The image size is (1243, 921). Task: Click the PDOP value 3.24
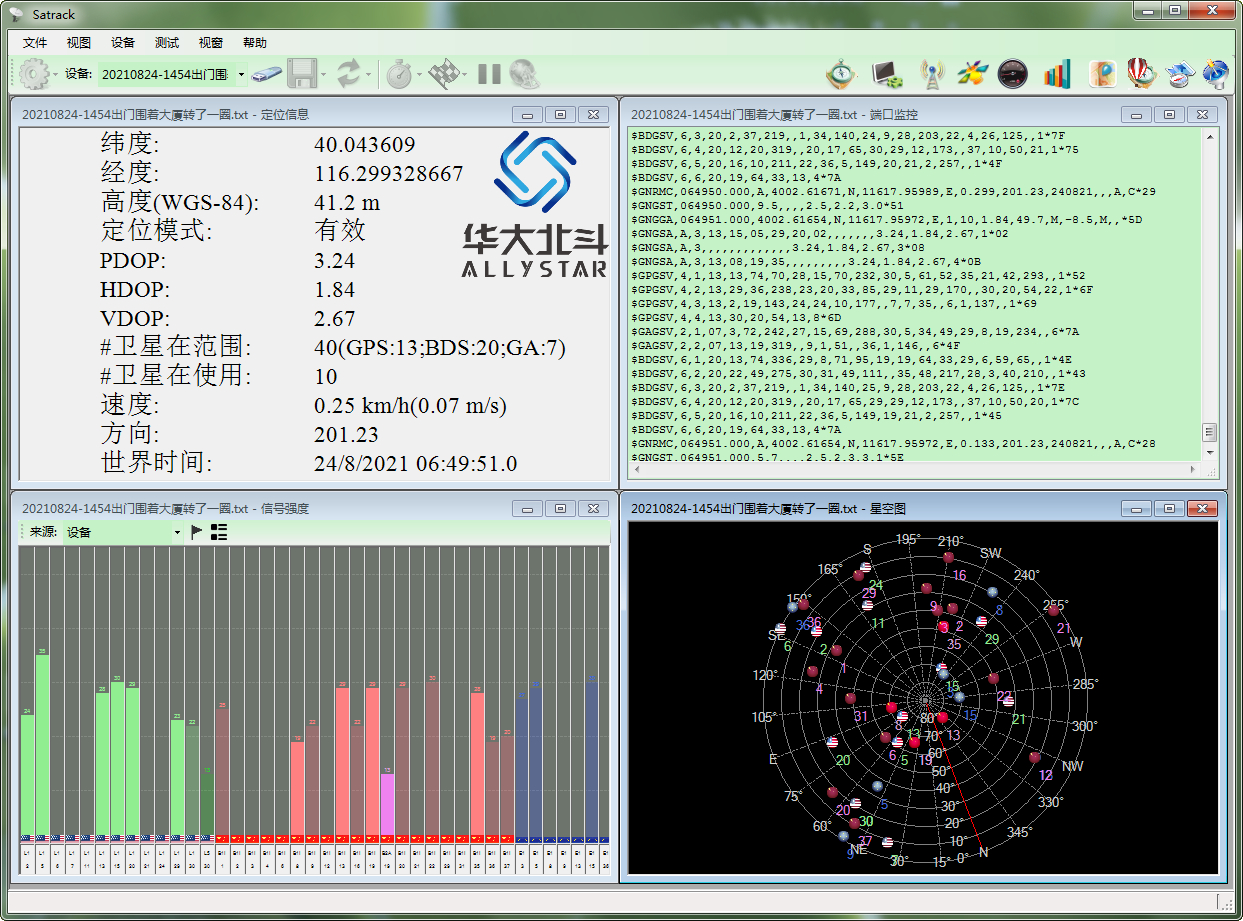pyautogui.click(x=335, y=261)
